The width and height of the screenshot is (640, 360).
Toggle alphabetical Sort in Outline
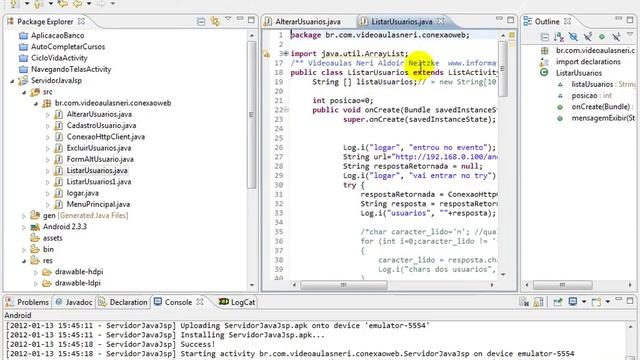click(x=559, y=38)
